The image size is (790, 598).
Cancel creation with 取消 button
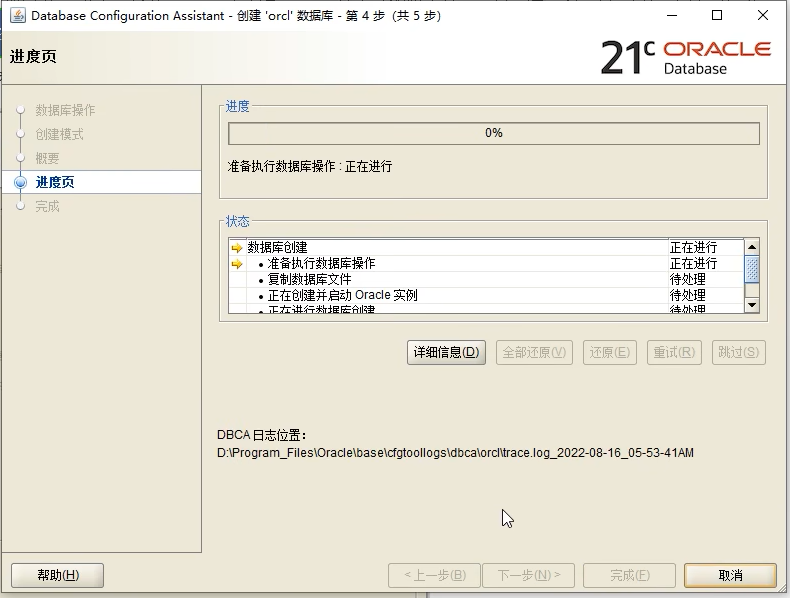coord(730,575)
